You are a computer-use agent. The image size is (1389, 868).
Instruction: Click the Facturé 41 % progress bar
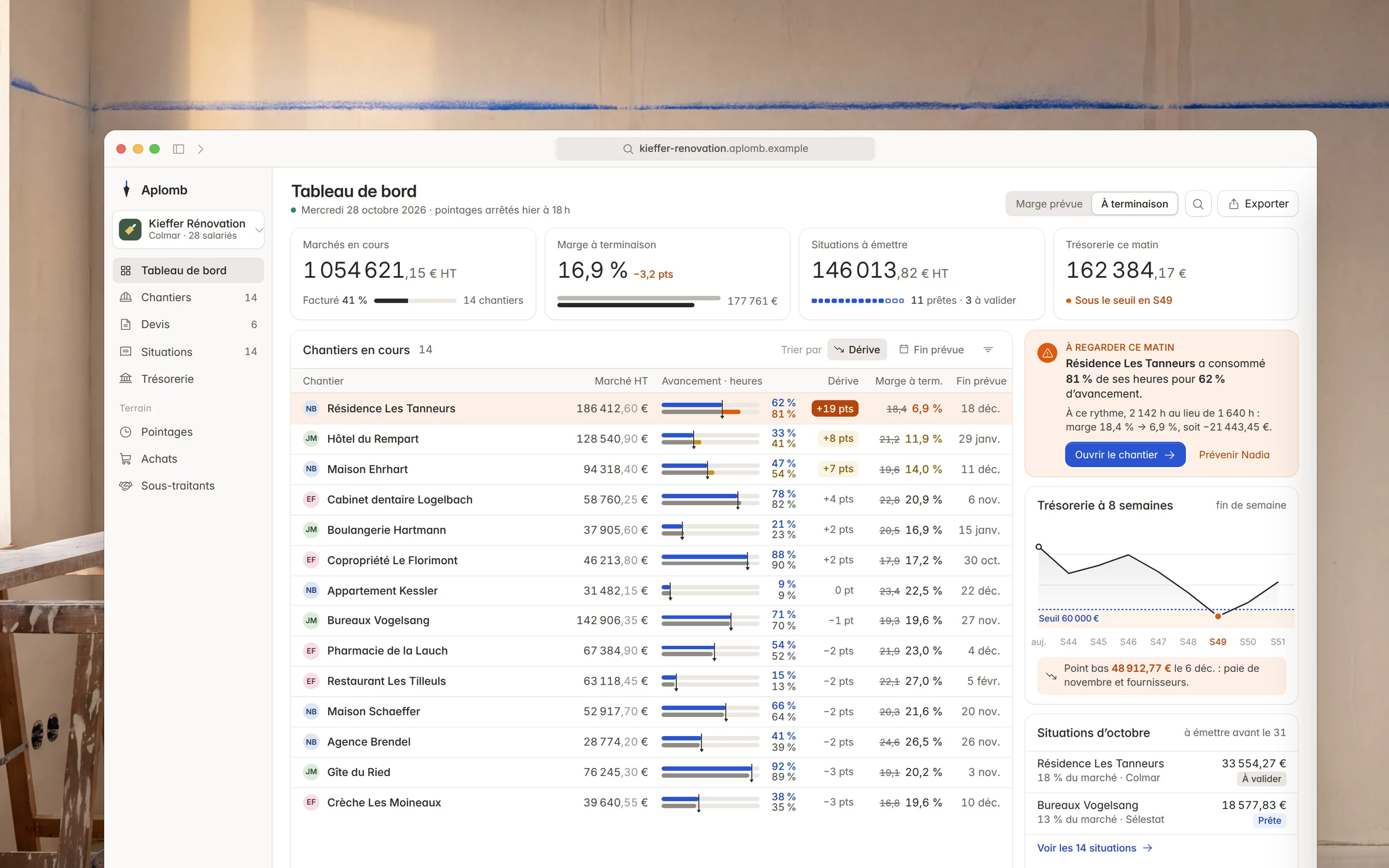(415, 300)
